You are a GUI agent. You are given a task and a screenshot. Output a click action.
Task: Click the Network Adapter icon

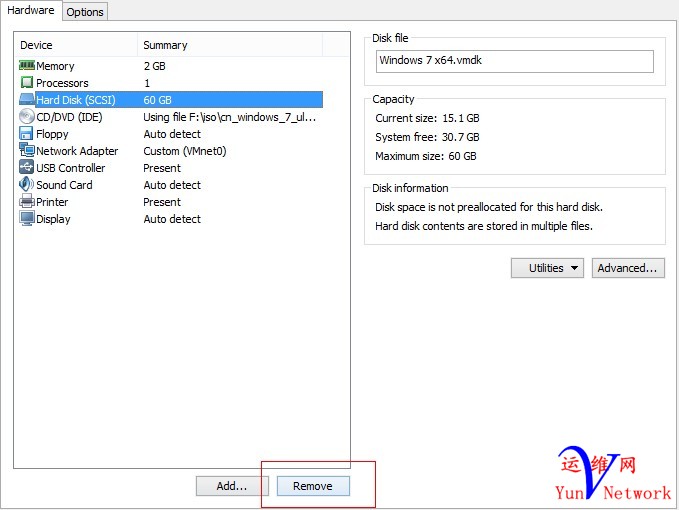26,150
